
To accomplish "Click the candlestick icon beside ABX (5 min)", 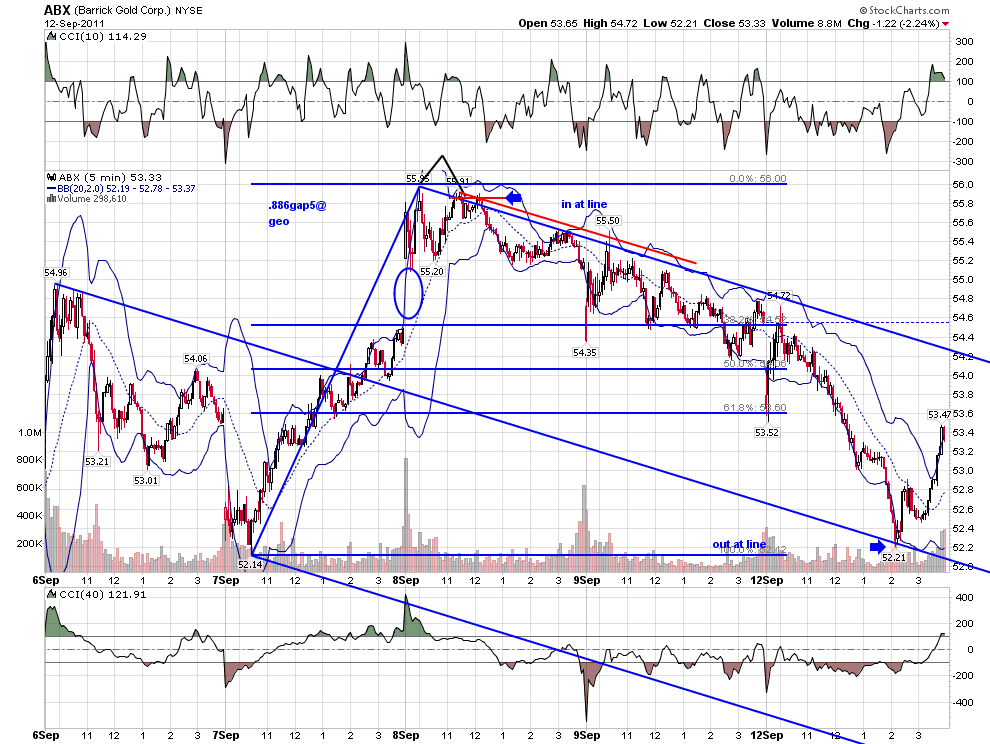I will 51,178.
